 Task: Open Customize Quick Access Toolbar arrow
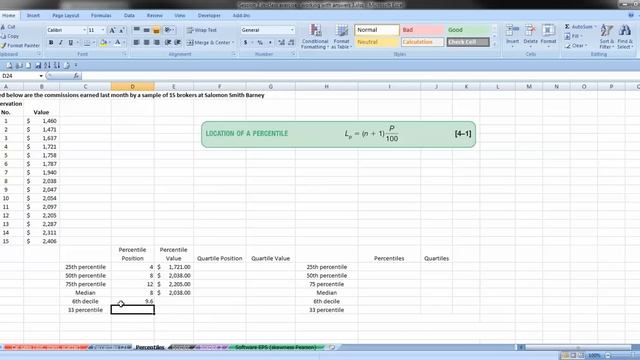point(76,65)
